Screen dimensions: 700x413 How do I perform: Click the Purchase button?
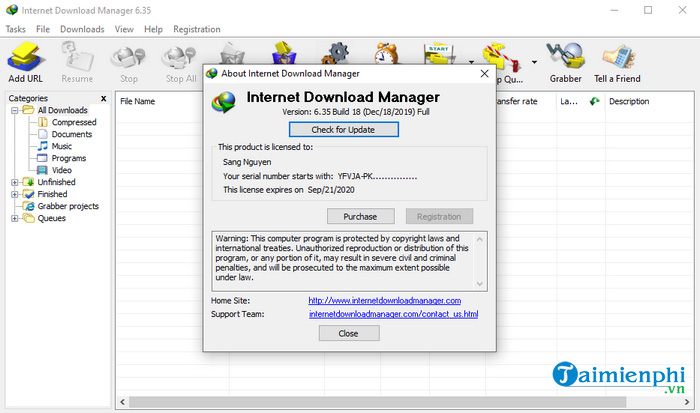[x=360, y=217]
